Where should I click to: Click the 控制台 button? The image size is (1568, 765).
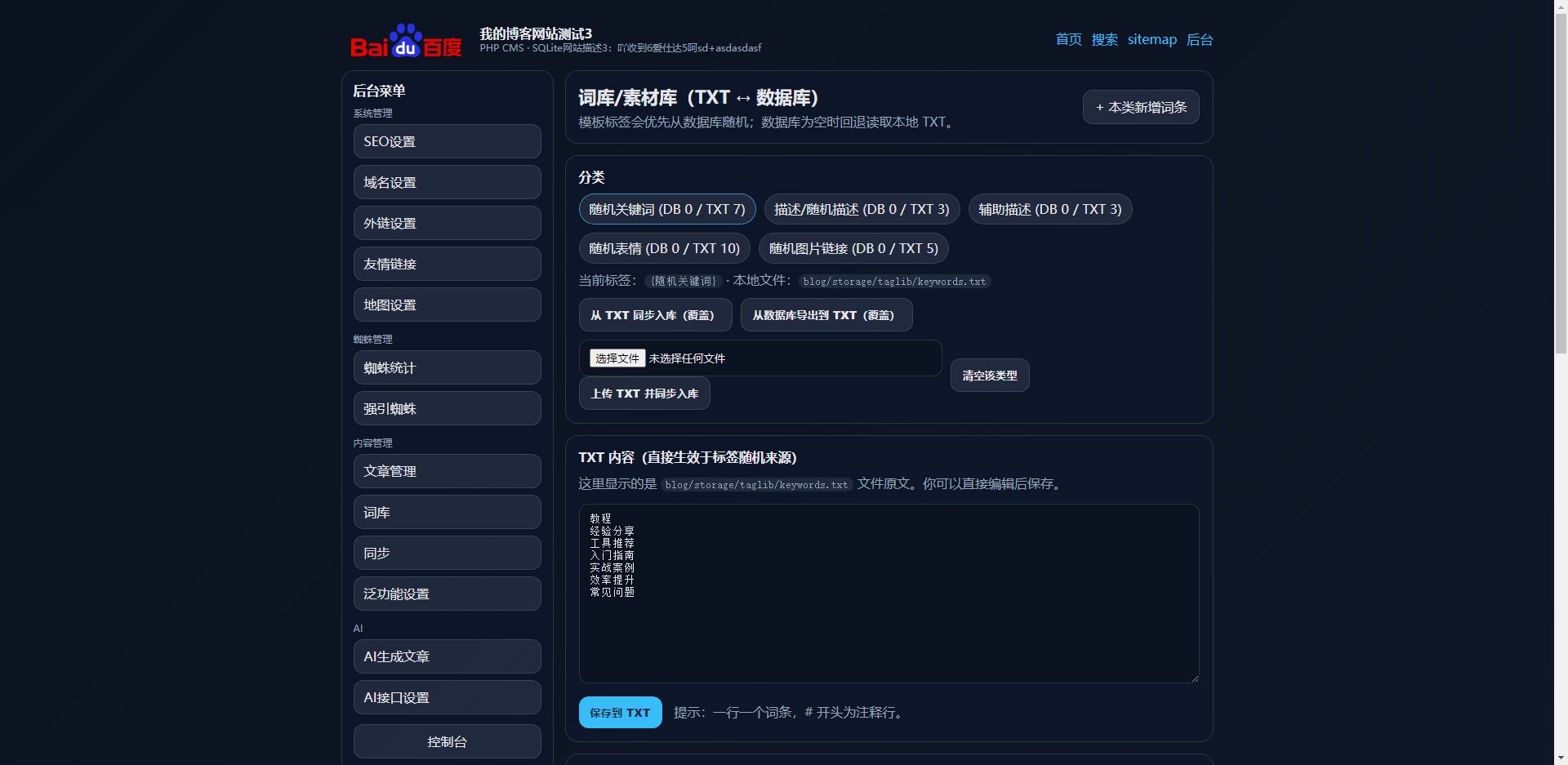point(447,741)
